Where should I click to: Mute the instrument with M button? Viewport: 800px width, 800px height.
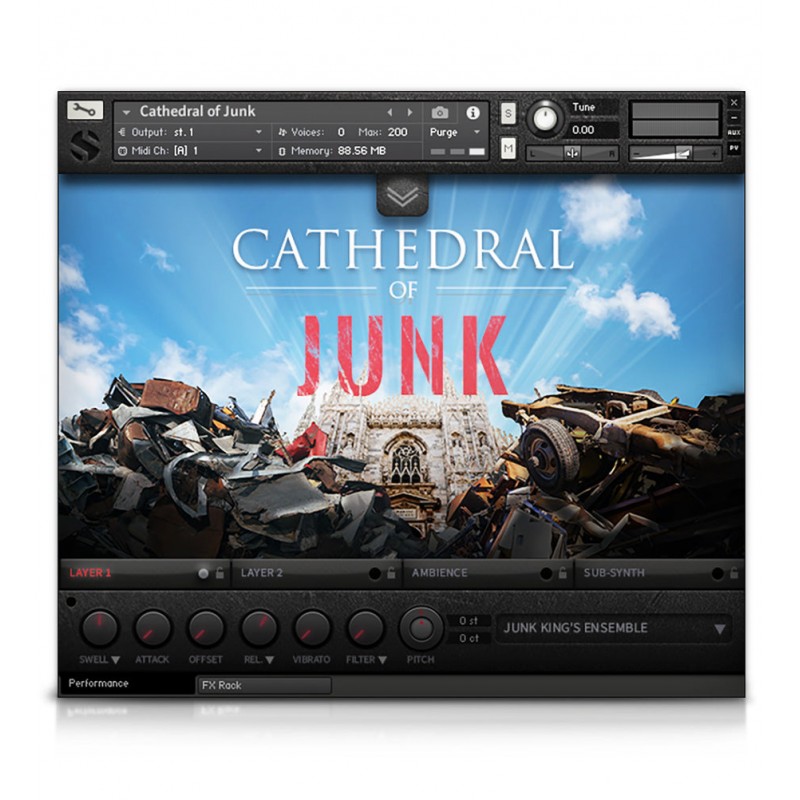click(x=508, y=149)
